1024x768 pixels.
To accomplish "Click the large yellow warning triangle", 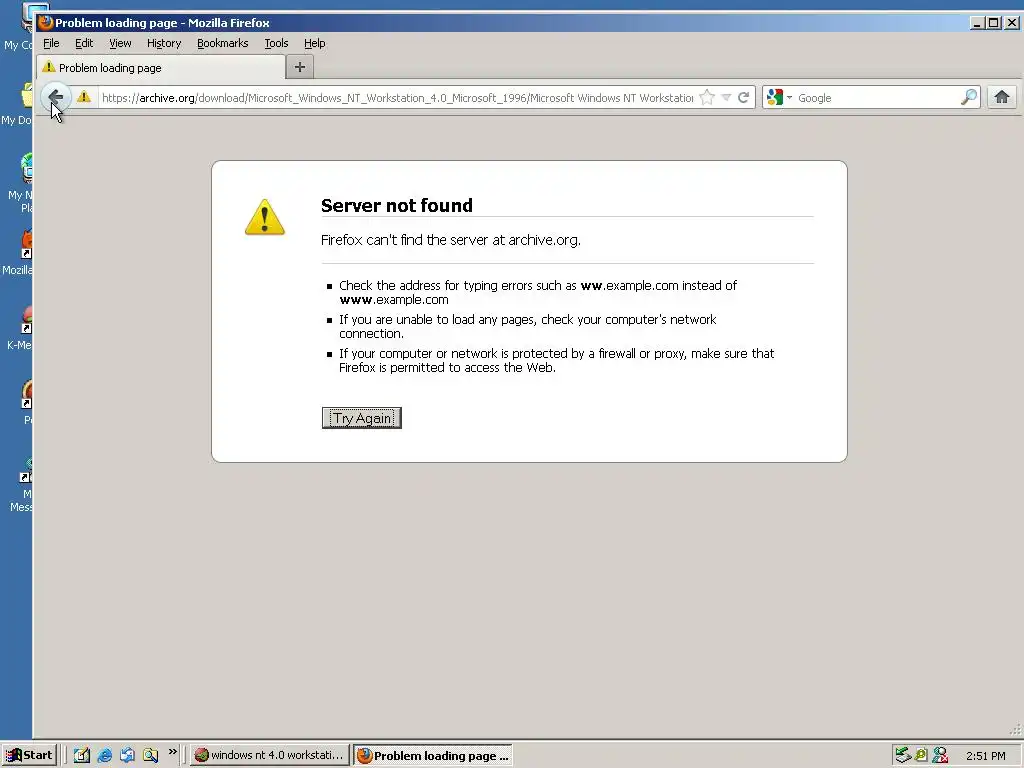I will point(264,217).
